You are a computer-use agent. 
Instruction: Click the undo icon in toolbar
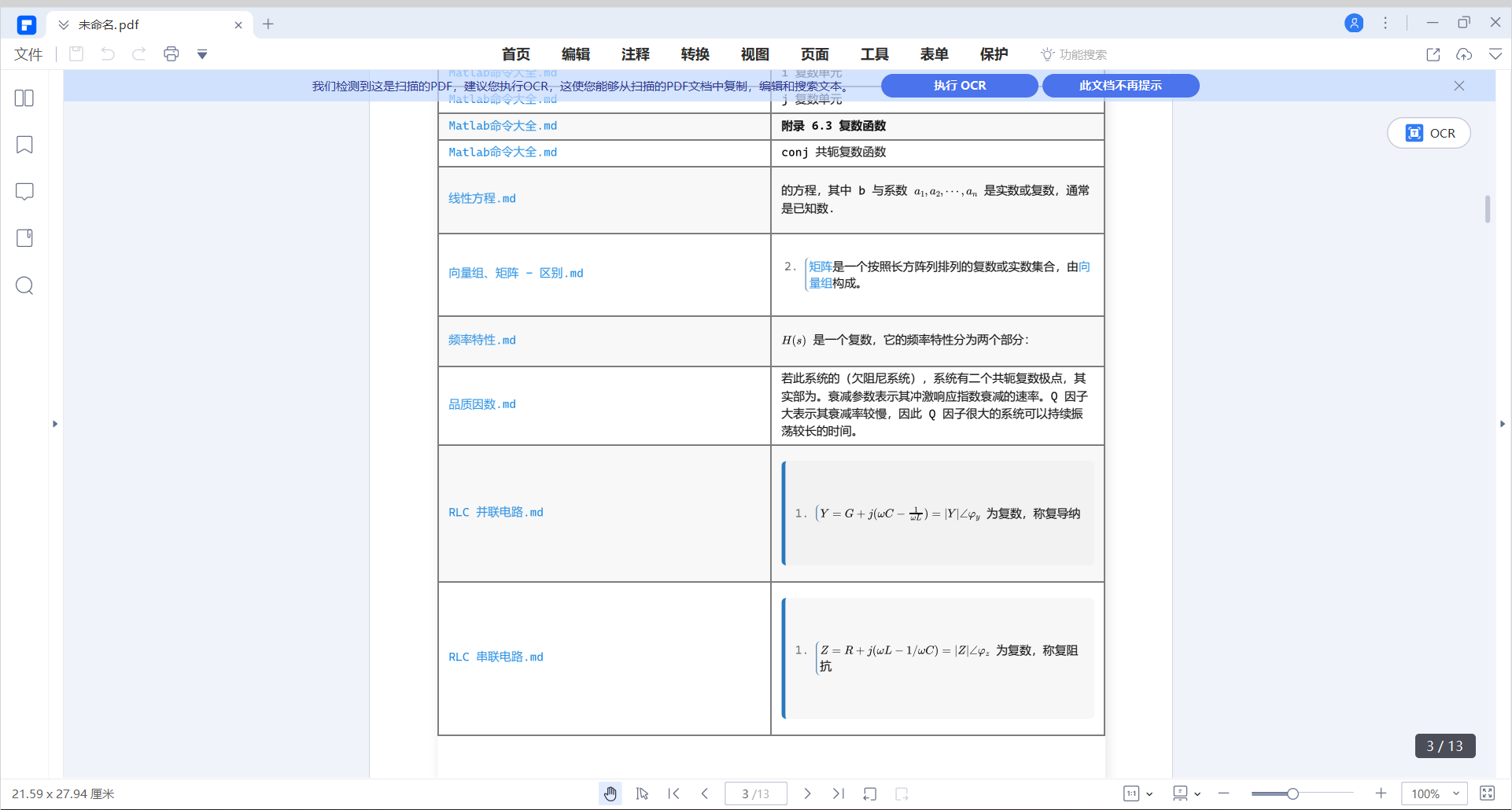108,53
